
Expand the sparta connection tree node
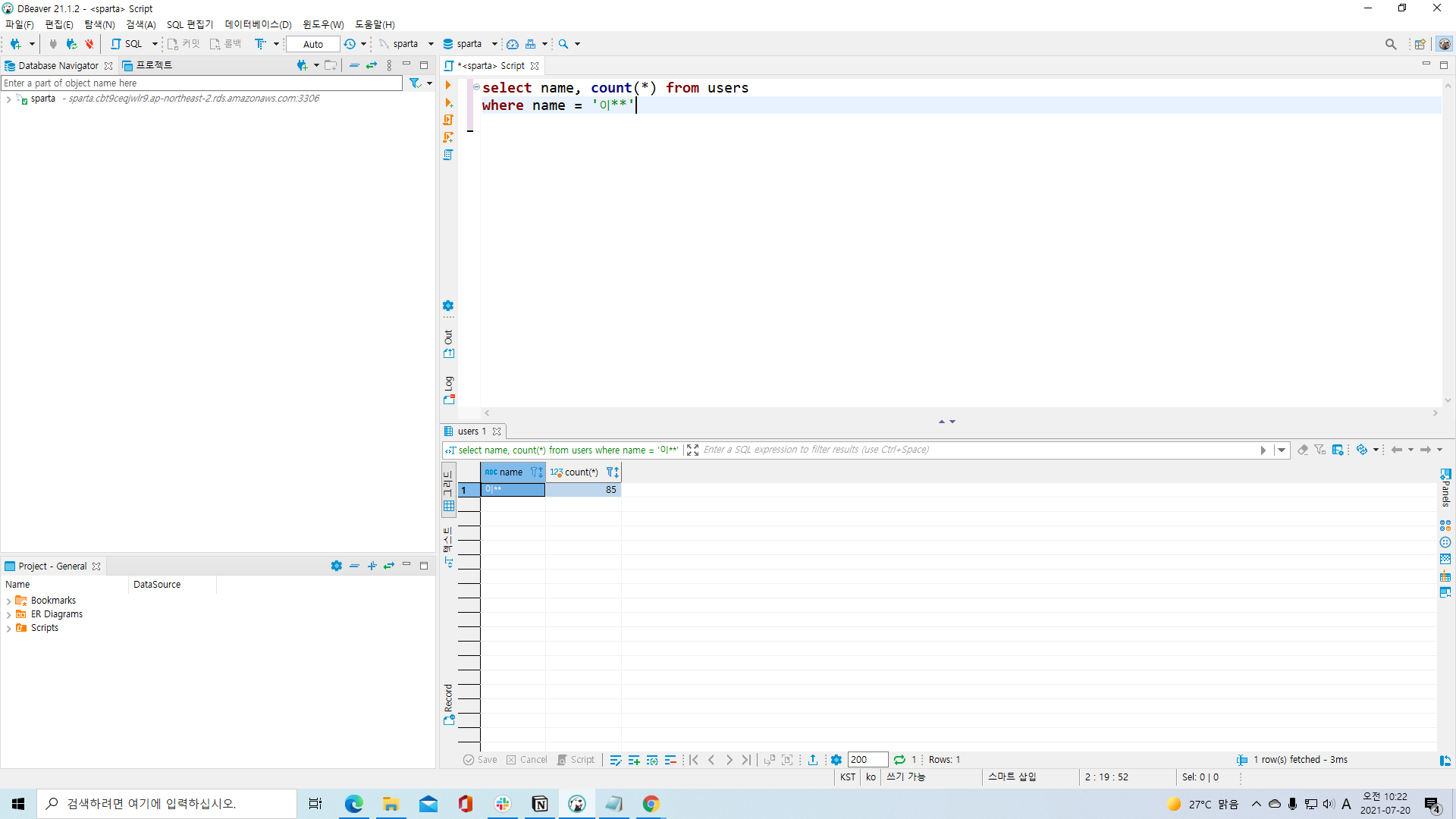coord(8,99)
